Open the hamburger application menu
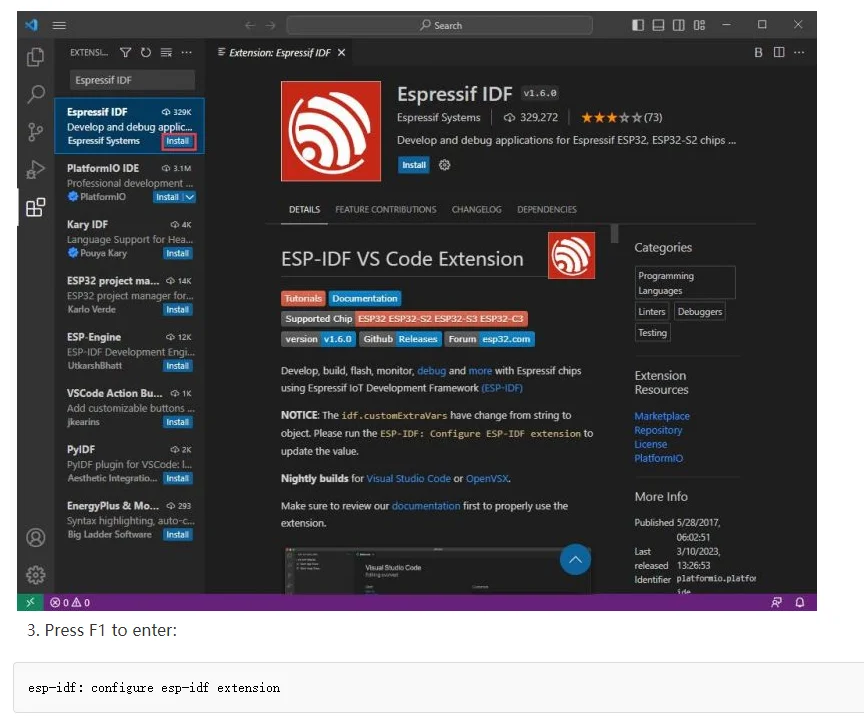 [x=59, y=25]
